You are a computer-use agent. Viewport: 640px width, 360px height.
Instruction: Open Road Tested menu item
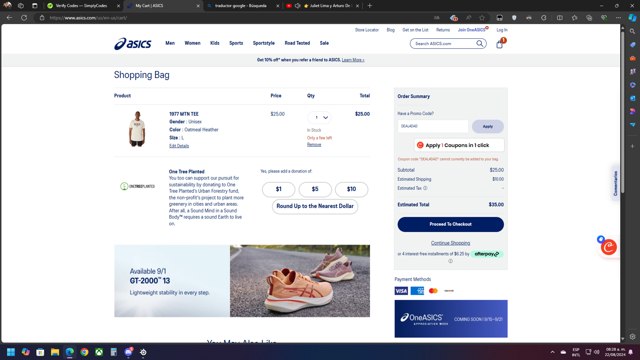[297, 43]
